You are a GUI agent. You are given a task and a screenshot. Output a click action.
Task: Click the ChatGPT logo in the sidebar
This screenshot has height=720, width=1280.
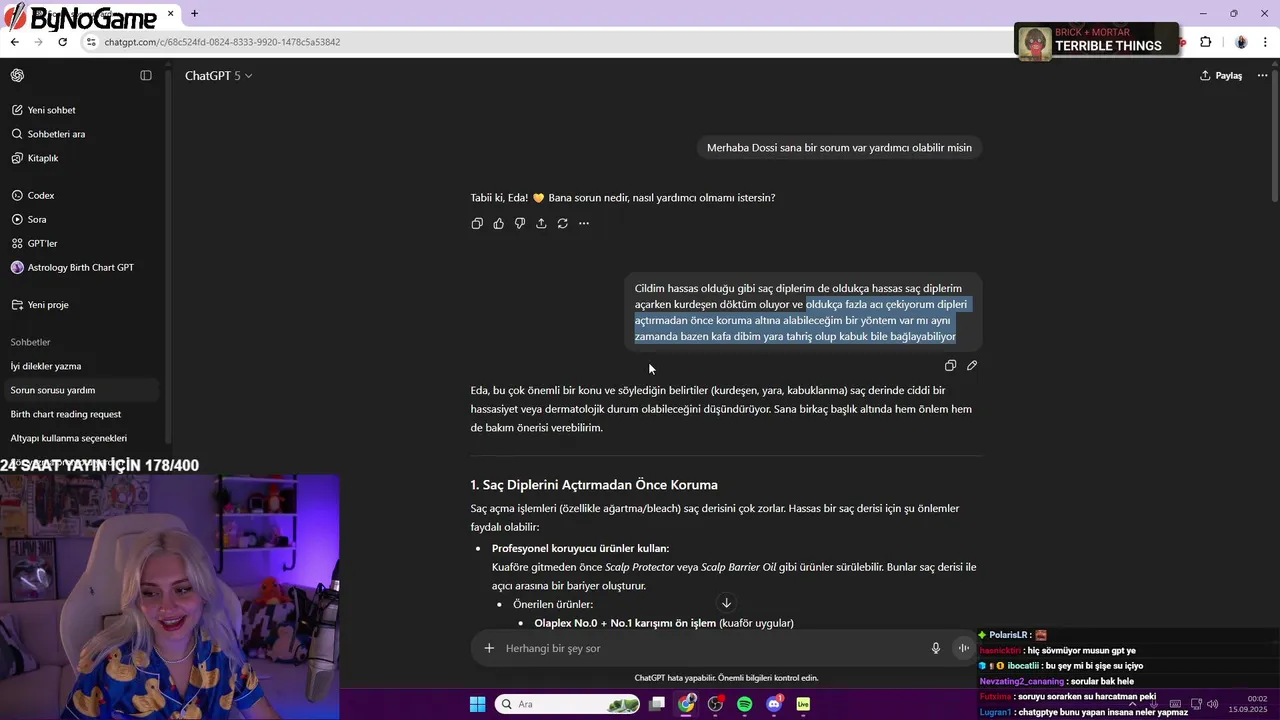coord(17,75)
